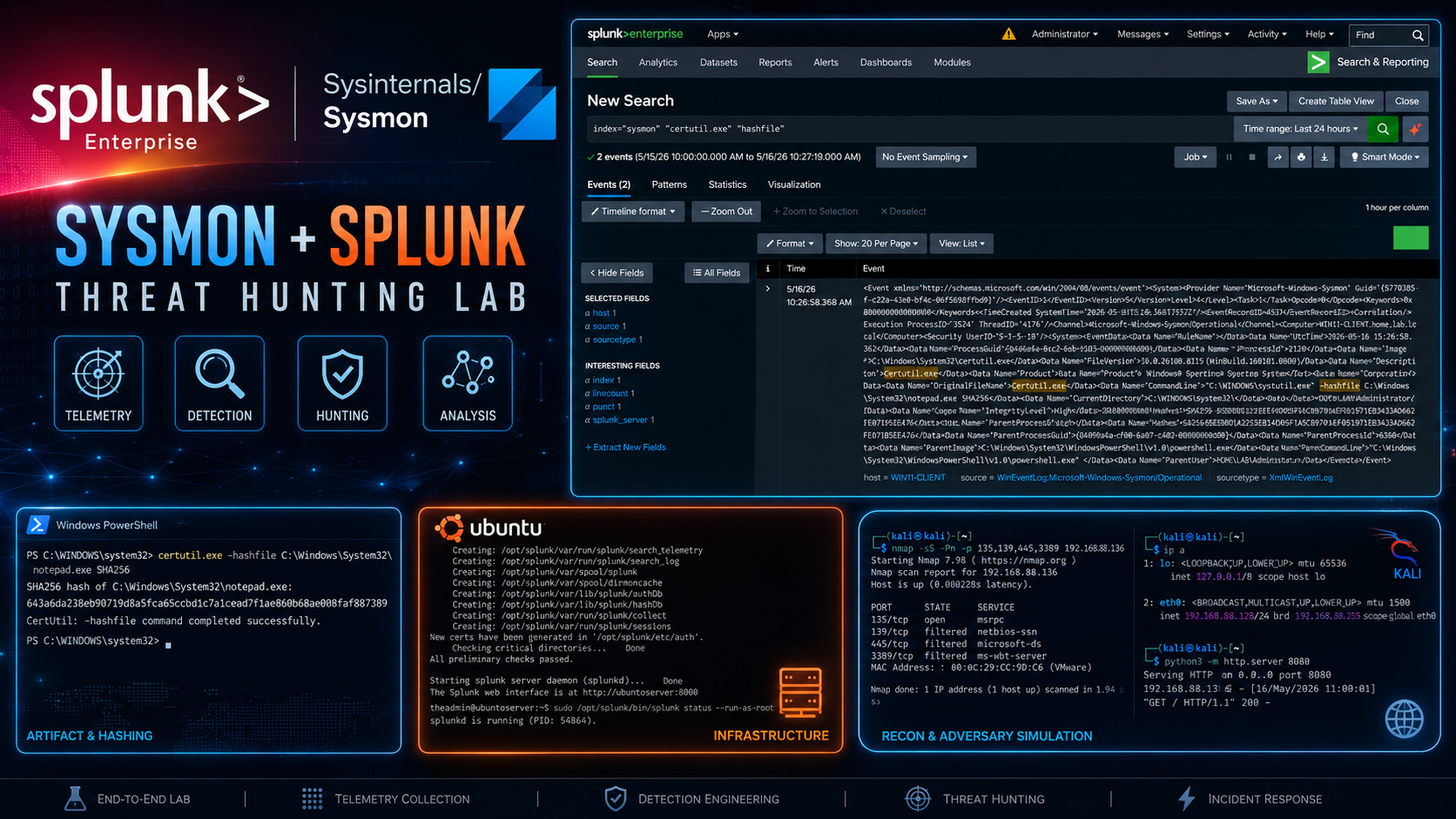1456x819 pixels.
Task: Print the search results
Action: pos(1301,158)
